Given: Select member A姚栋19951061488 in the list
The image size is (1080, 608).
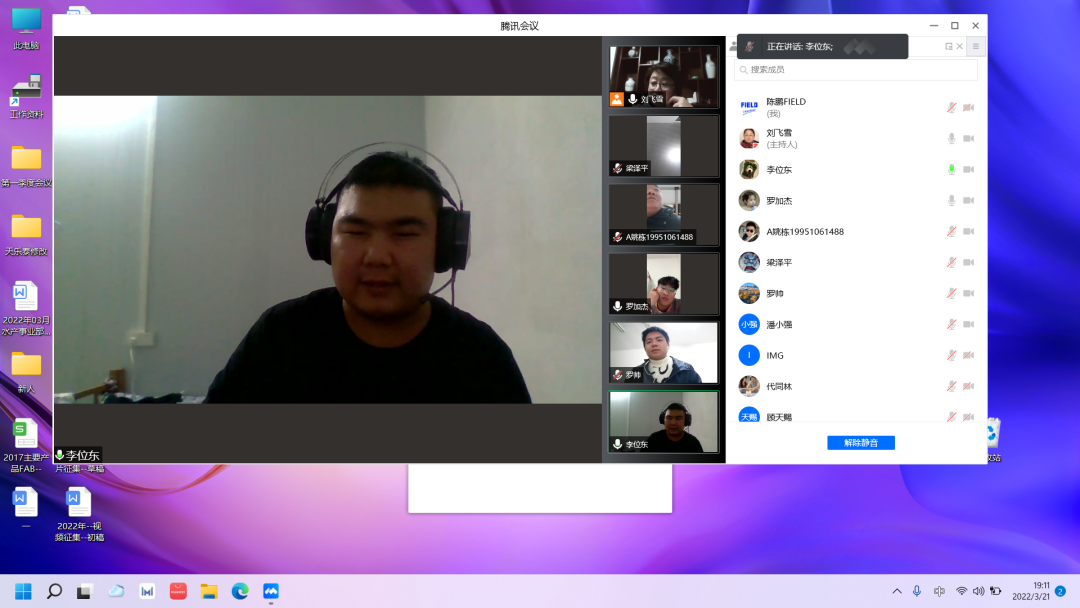Looking at the screenshot, I should tap(855, 231).
